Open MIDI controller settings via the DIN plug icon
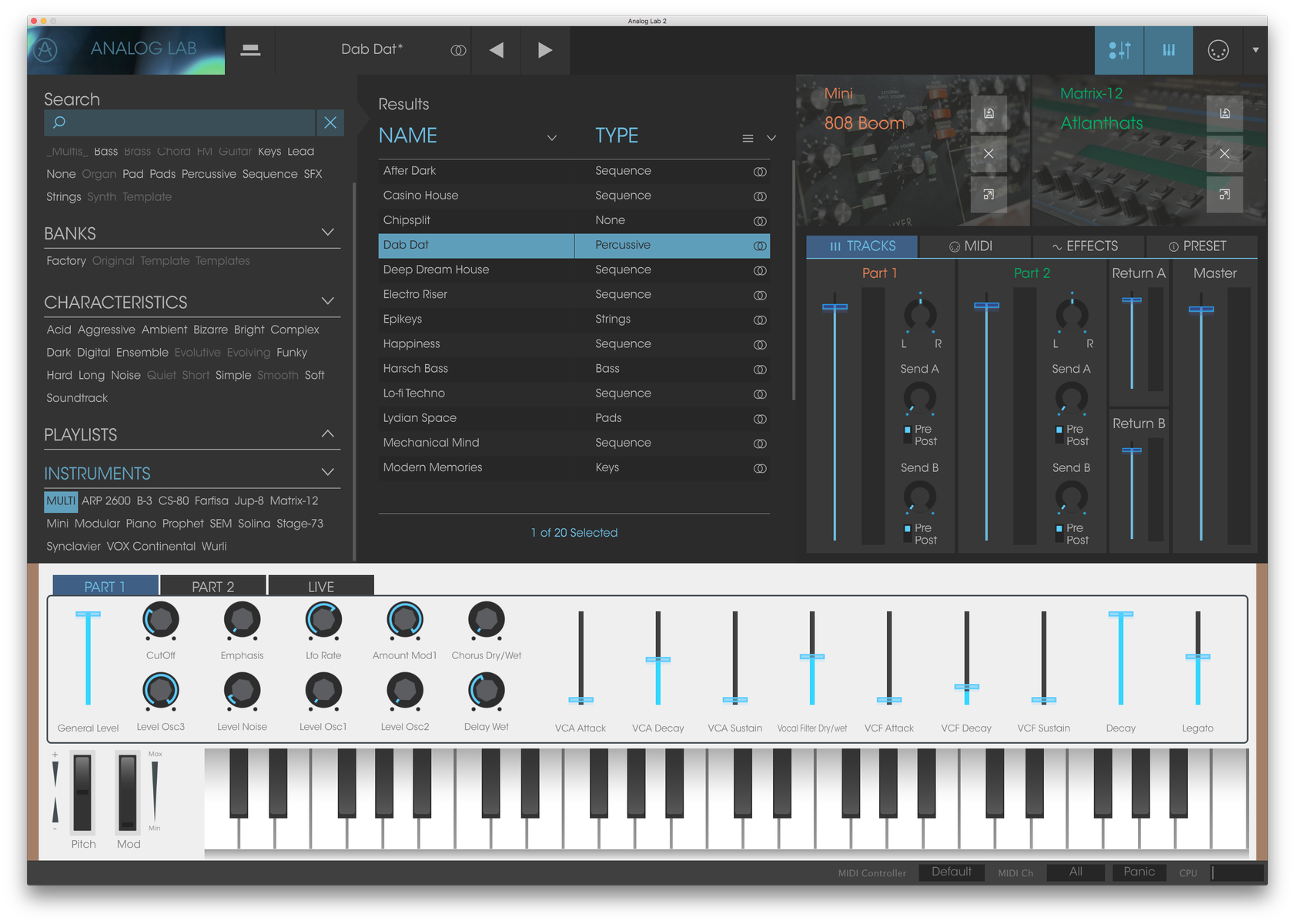Viewport: 1295px width, 924px height. (1217, 50)
